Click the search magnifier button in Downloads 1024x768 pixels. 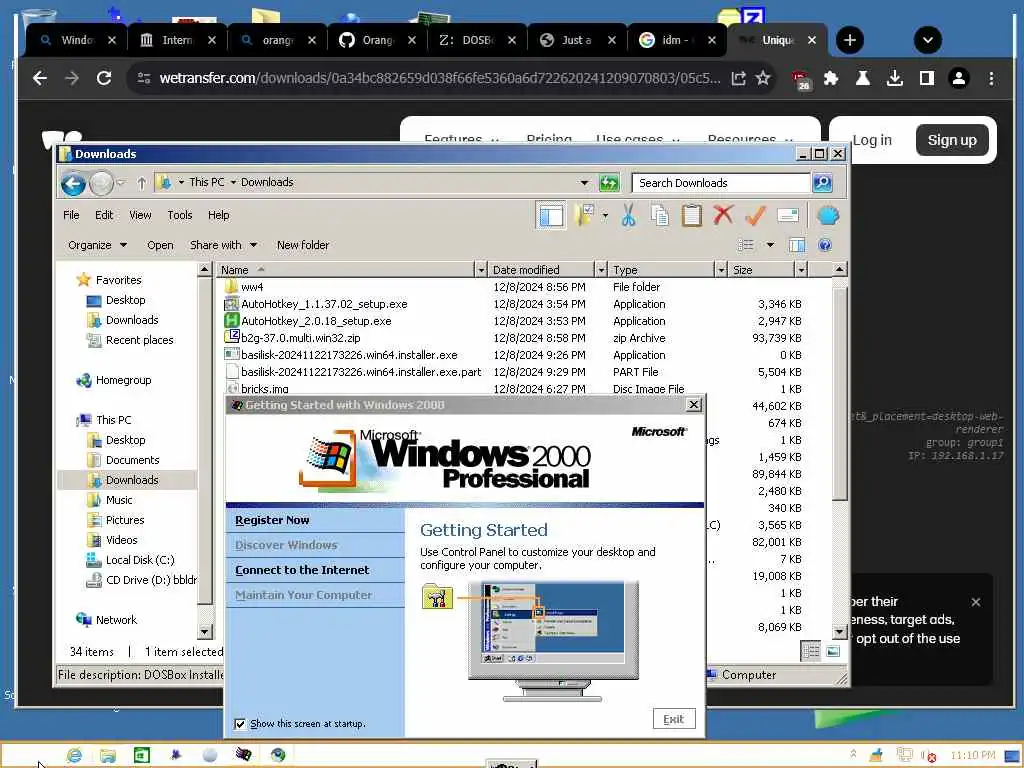pyautogui.click(x=822, y=183)
